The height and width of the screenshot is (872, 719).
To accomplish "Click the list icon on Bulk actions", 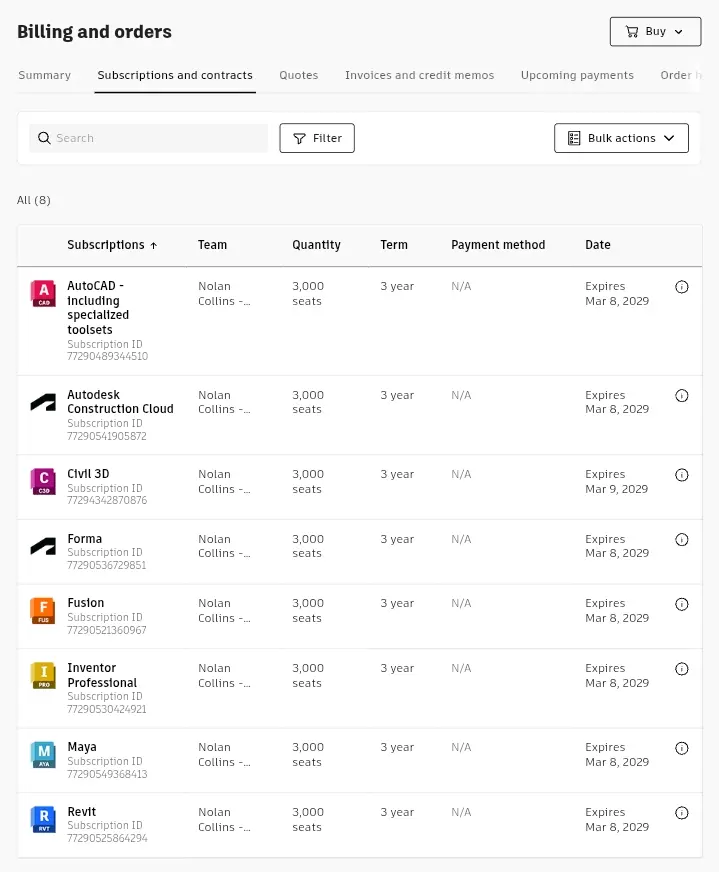I will pos(574,138).
